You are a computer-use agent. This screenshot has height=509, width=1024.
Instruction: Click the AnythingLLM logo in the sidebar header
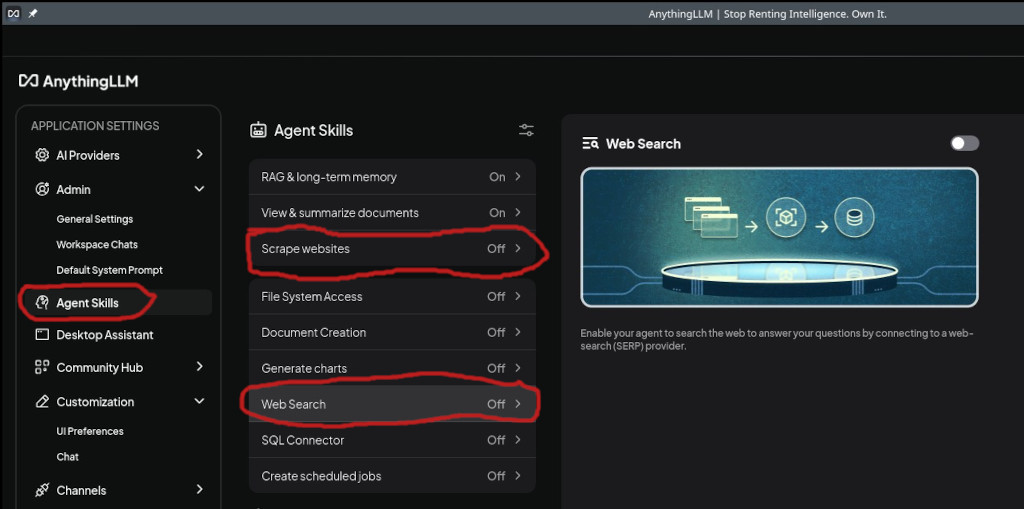point(78,81)
